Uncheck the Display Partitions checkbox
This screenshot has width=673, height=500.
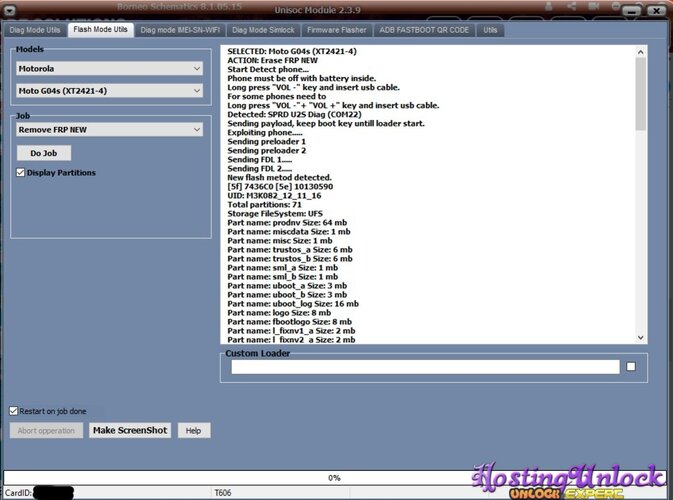pos(20,173)
